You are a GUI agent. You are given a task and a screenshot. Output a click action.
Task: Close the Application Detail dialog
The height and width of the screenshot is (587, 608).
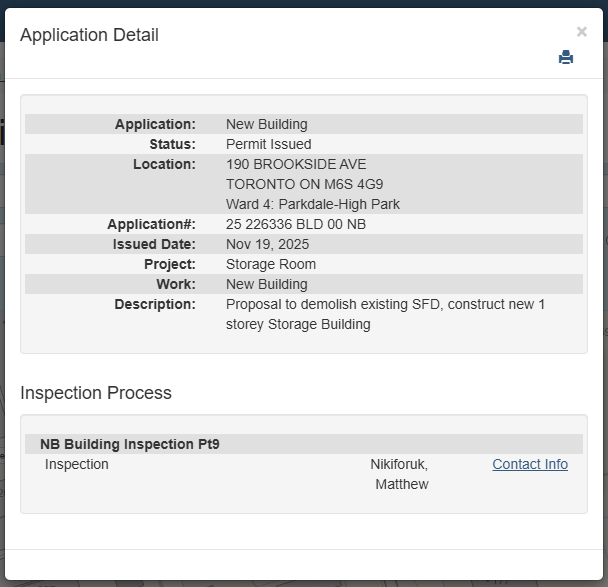point(582,32)
